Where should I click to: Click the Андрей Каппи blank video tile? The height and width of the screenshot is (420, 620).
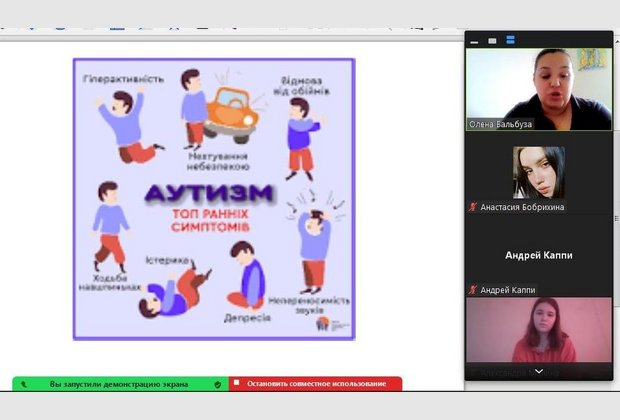coord(538,254)
